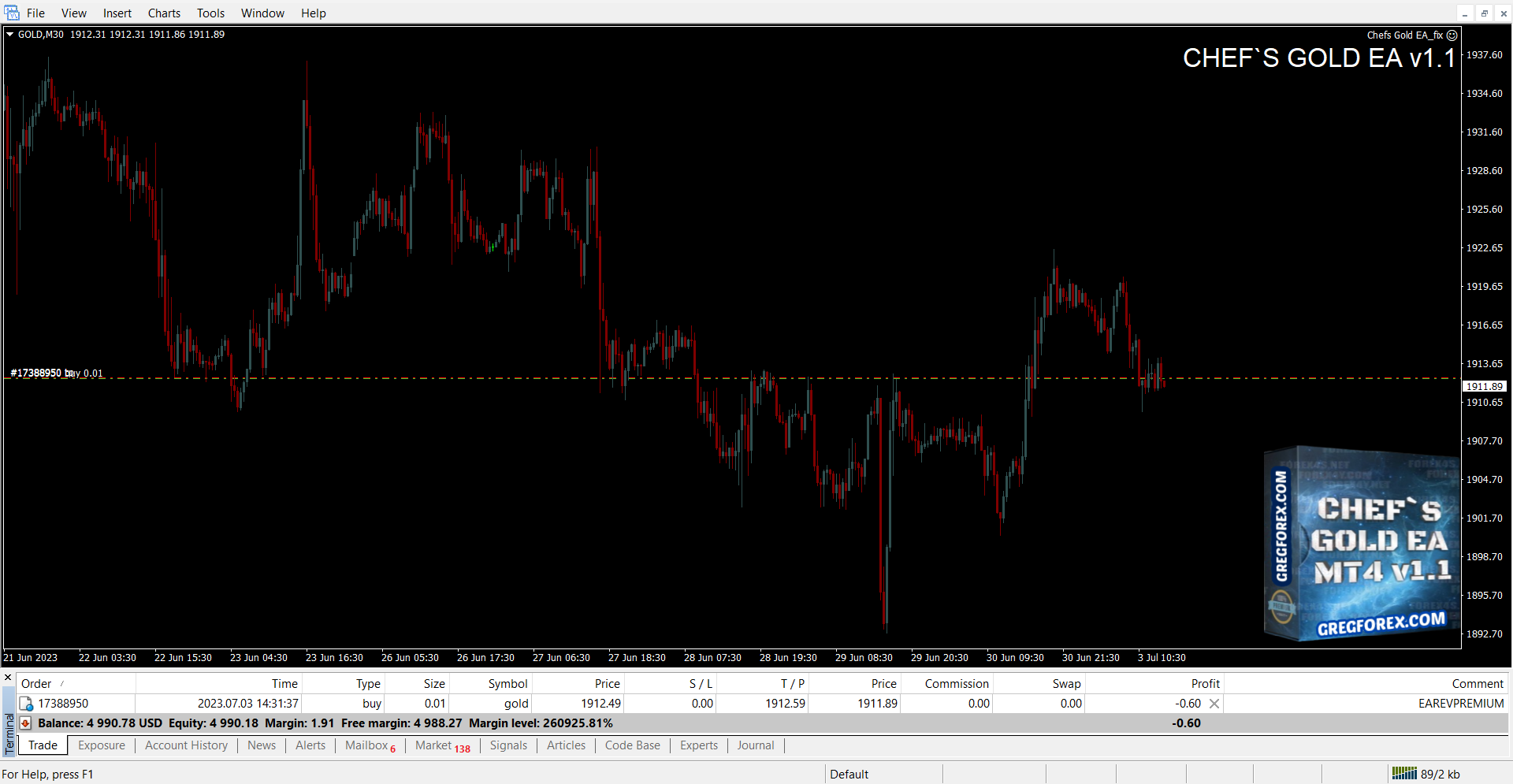This screenshot has width=1513, height=784.
Task: Click the Symbol column header
Action: click(x=507, y=684)
